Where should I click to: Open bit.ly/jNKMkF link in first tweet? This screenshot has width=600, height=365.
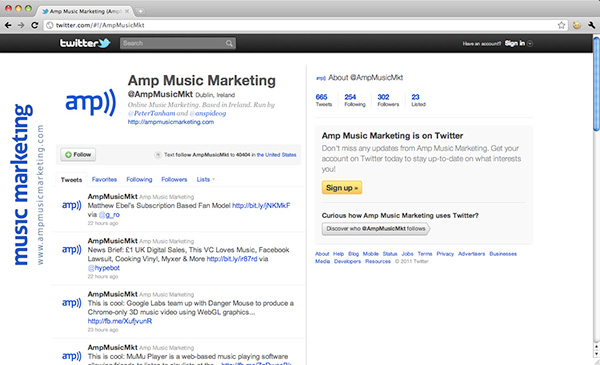pyautogui.click(x=261, y=205)
